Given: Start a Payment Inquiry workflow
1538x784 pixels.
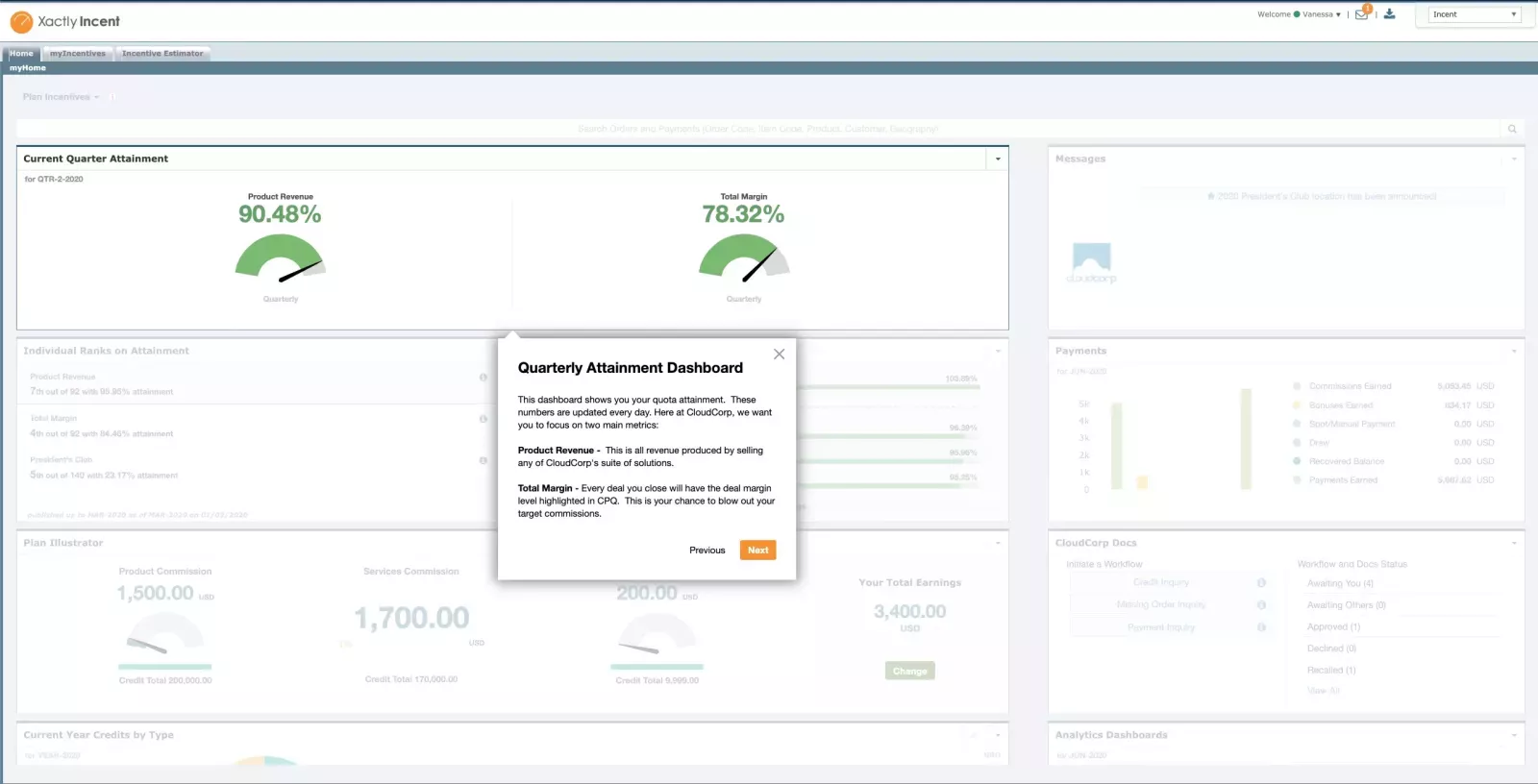Looking at the screenshot, I should 1161,627.
